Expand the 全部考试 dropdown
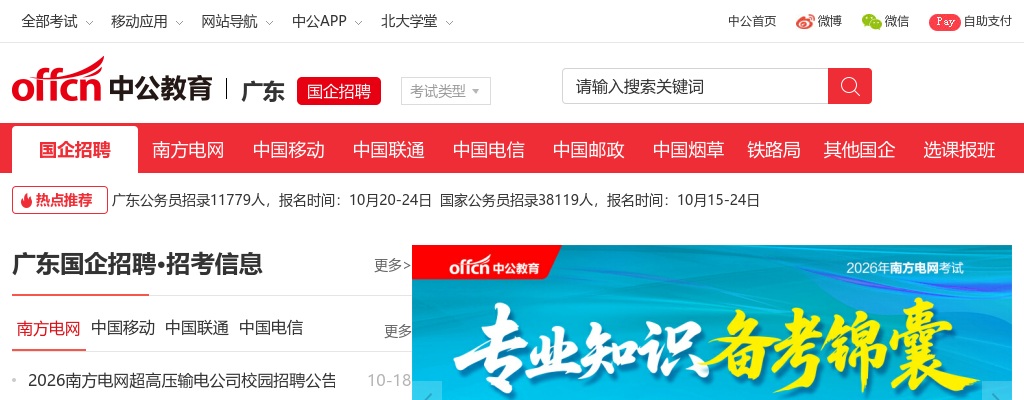1024x400 pixels. point(57,22)
